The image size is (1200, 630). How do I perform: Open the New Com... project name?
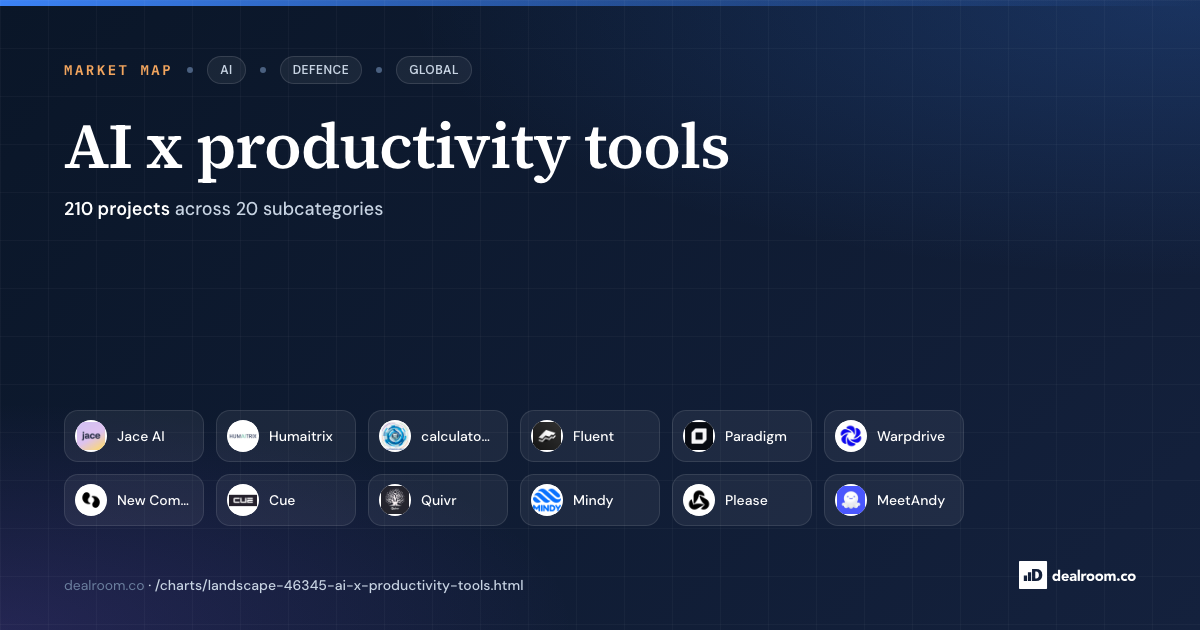[x=153, y=500]
